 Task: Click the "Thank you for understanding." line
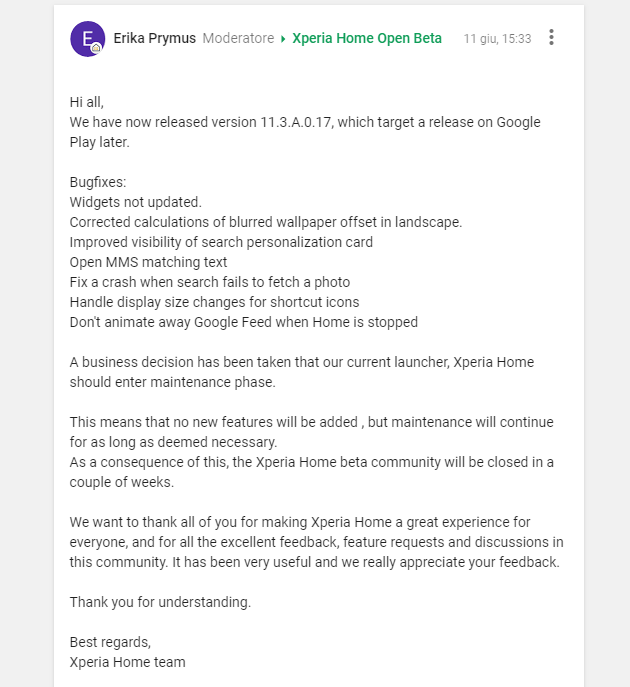point(160,602)
